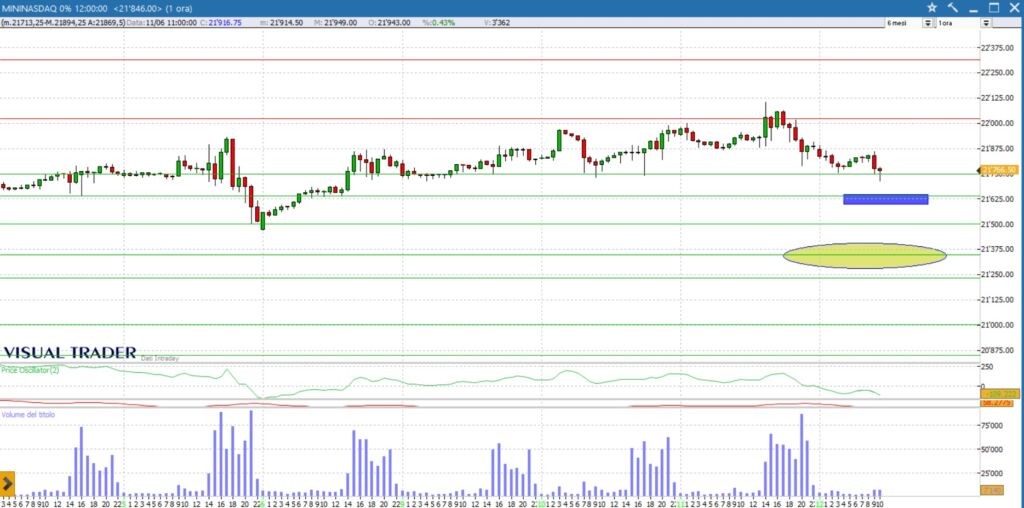Click the 22'375 price axis label
The image size is (1024, 508).
[999, 48]
